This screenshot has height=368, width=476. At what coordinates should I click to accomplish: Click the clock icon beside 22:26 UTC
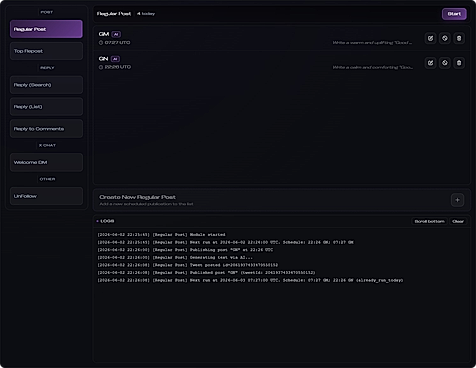pos(101,67)
